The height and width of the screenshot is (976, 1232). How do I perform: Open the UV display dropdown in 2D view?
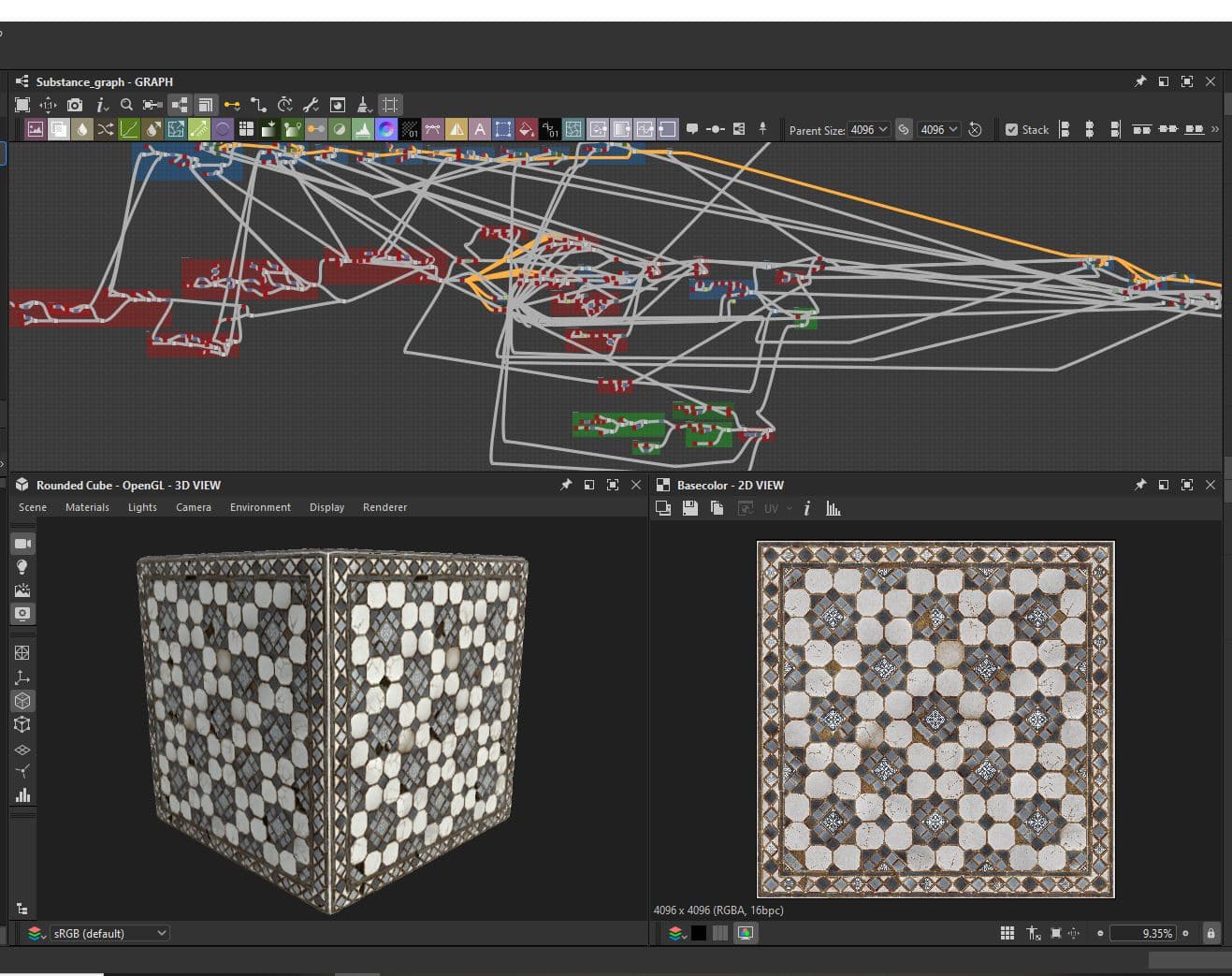[x=777, y=508]
